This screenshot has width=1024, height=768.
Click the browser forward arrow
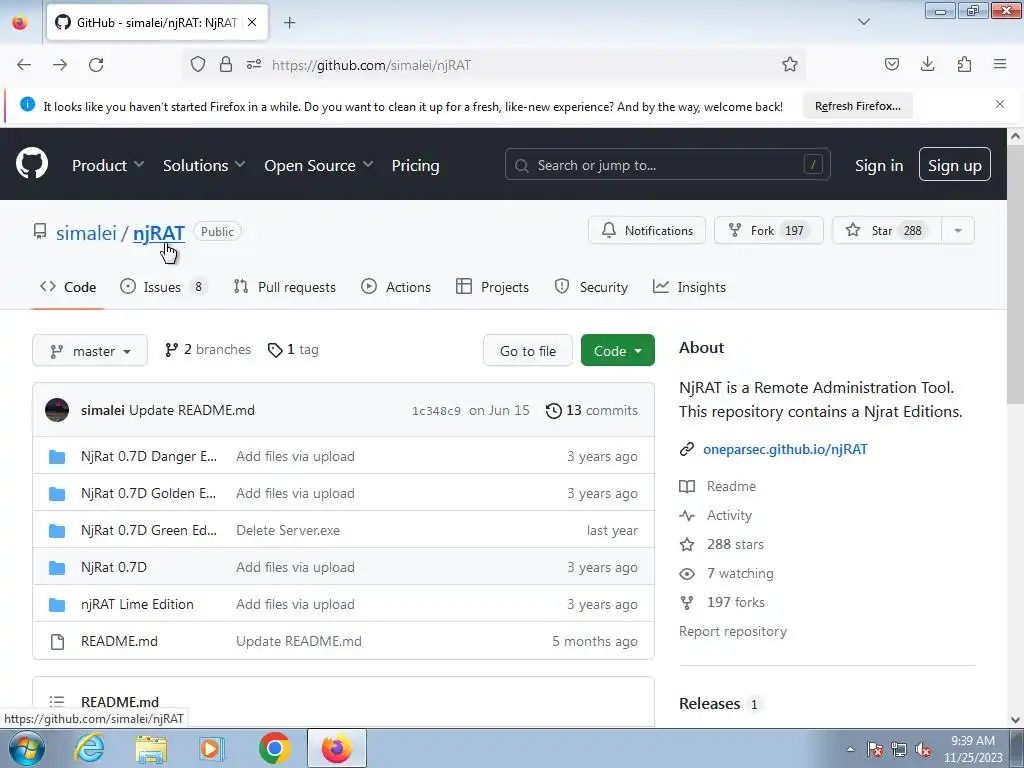coord(60,65)
